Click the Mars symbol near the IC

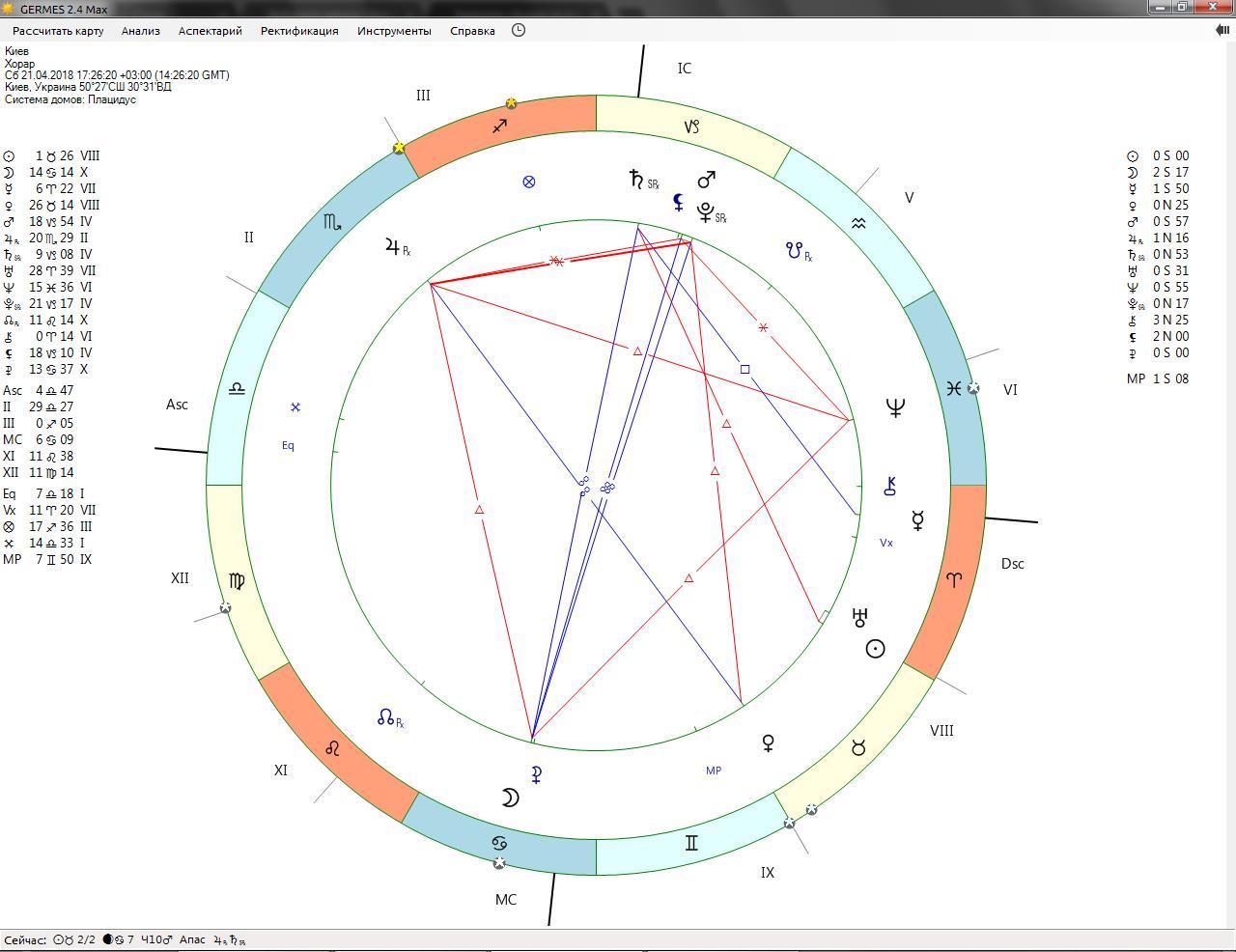point(707,180)
